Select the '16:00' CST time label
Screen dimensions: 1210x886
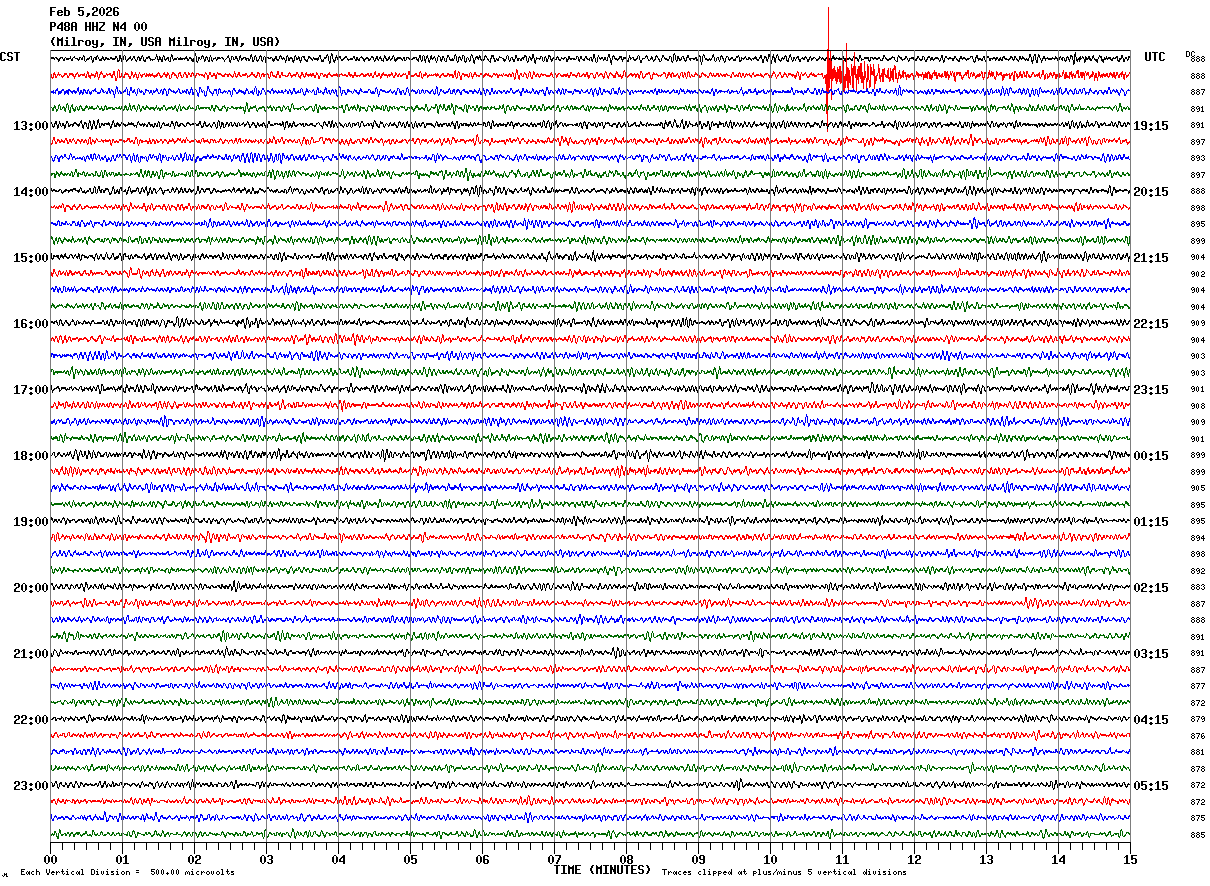click(x=30, y=324)
